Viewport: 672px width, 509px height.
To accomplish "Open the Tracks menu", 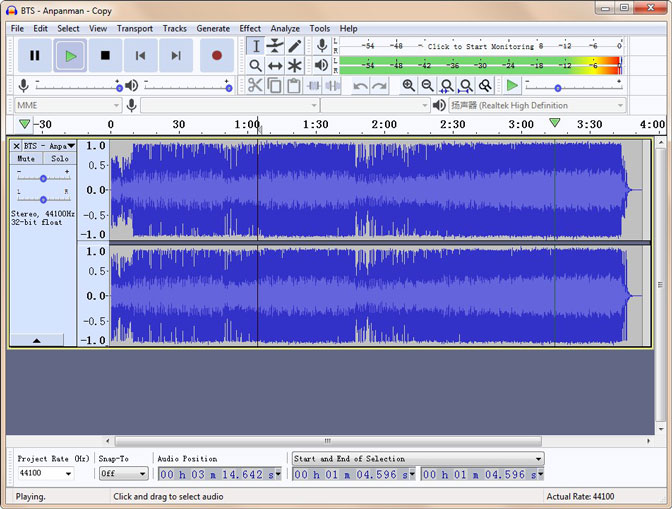I will (x=174, y=29).
